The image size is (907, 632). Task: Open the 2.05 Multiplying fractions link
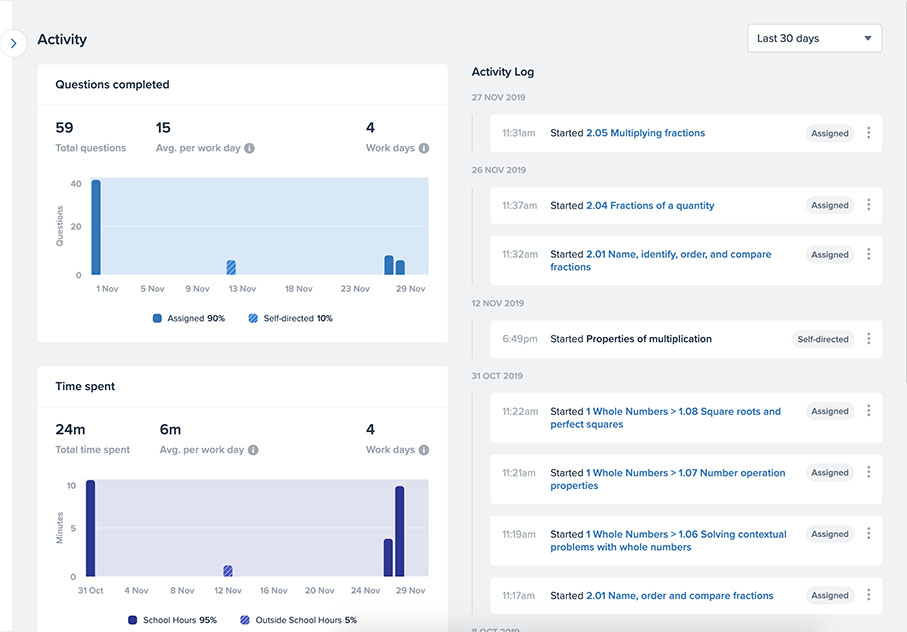645,133
